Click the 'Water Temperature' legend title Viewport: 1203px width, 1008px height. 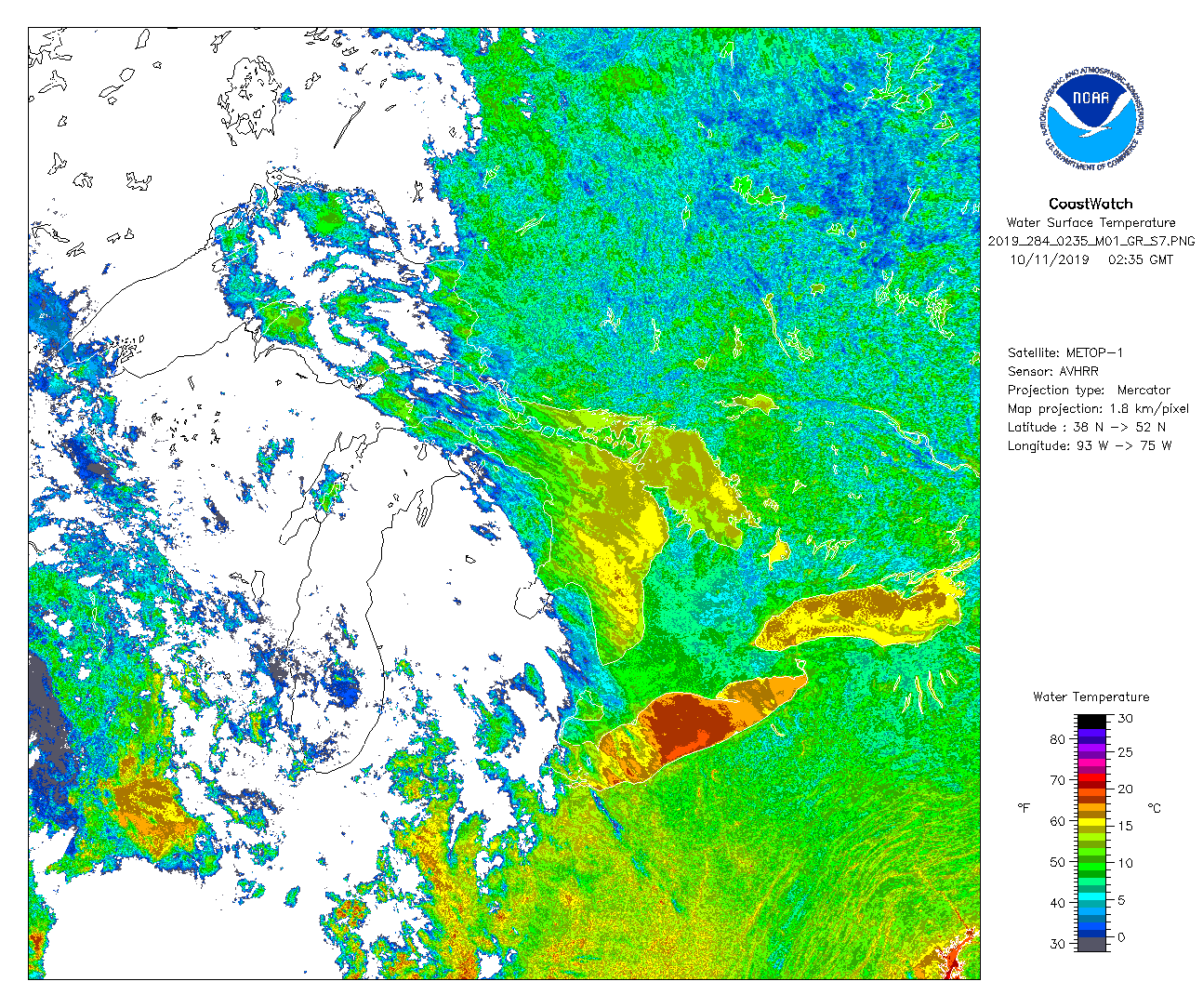click(1091, 697)
